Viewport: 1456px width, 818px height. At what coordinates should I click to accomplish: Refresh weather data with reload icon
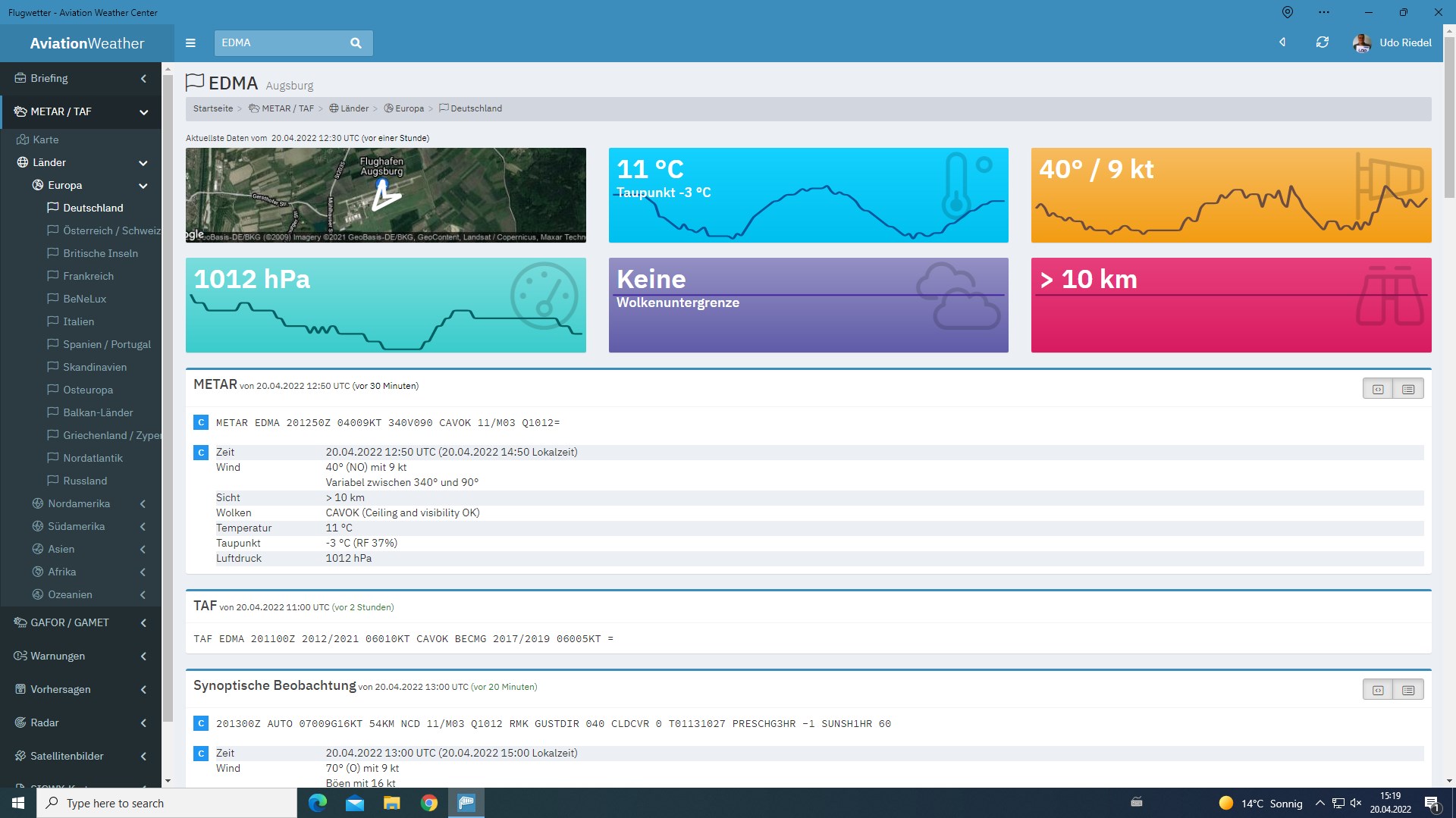pos(1323,42)
